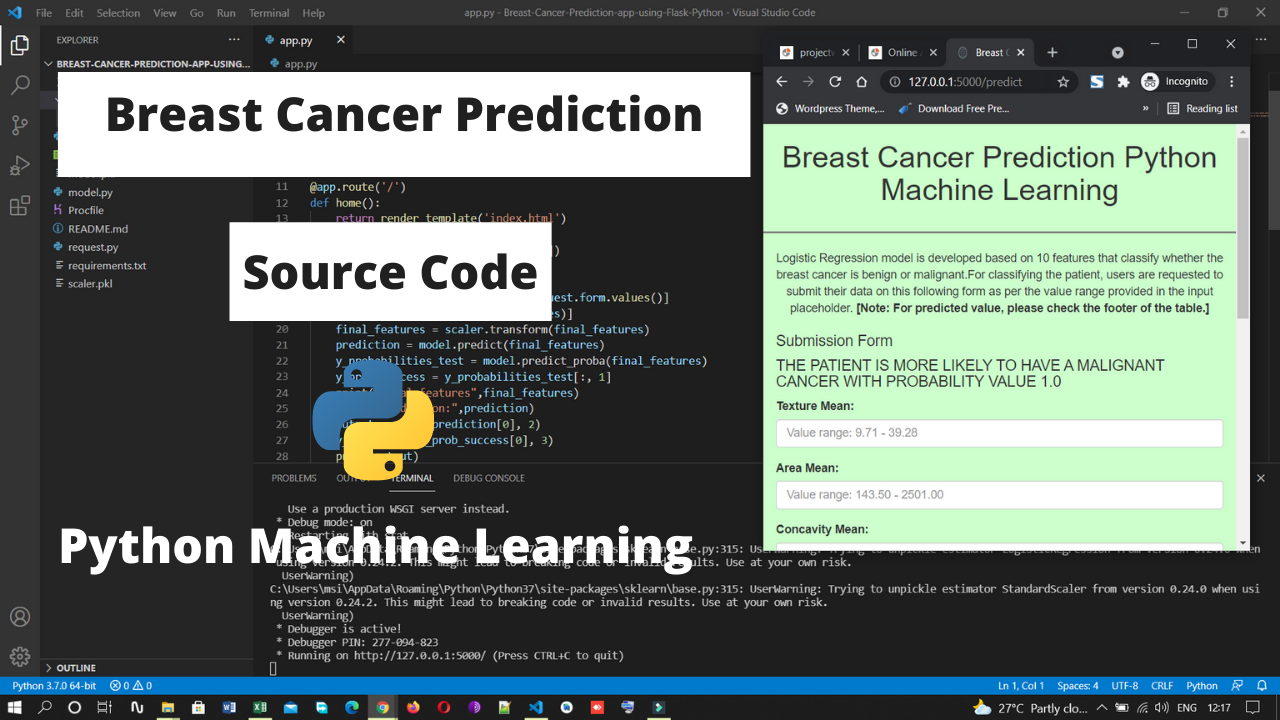The height and width of the screenshot is (720, 1280).
Task: Switch to the PROBLEMS panel tab
Action: point(294,478)
